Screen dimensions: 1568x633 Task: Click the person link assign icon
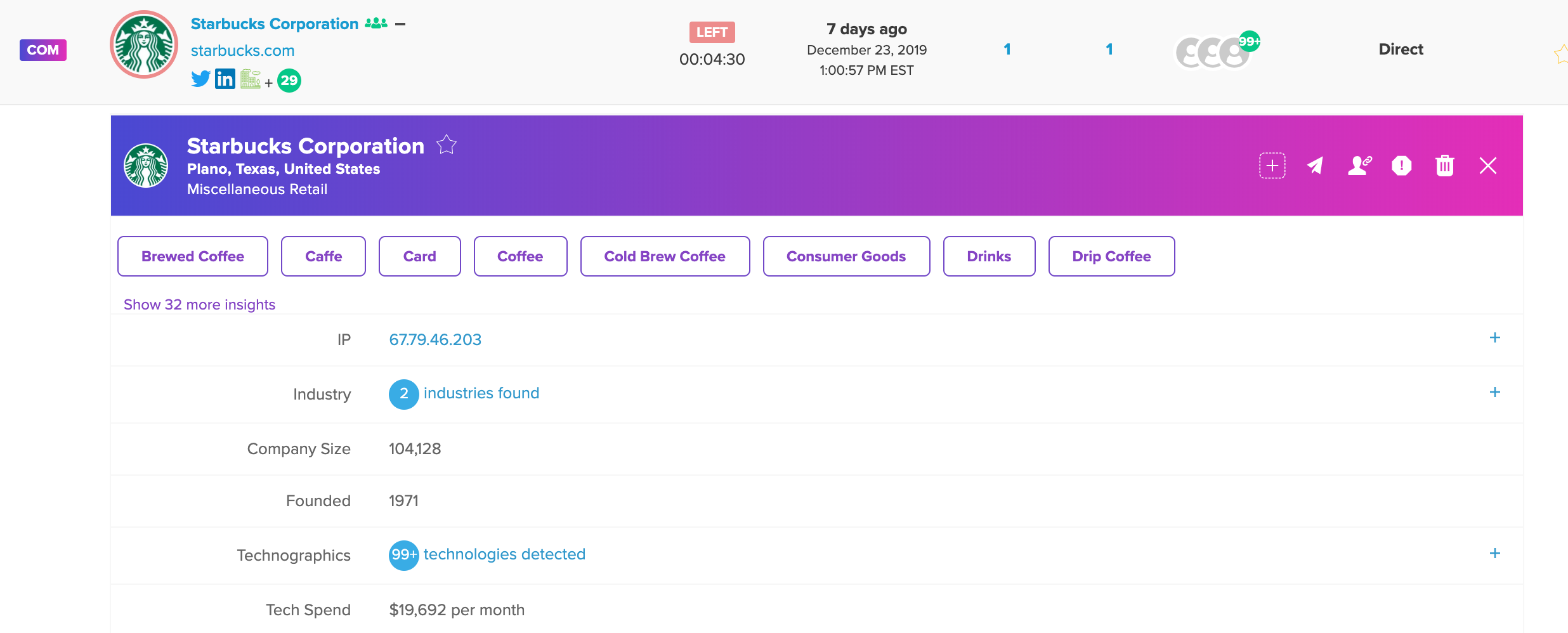[x=1359, y=166]
